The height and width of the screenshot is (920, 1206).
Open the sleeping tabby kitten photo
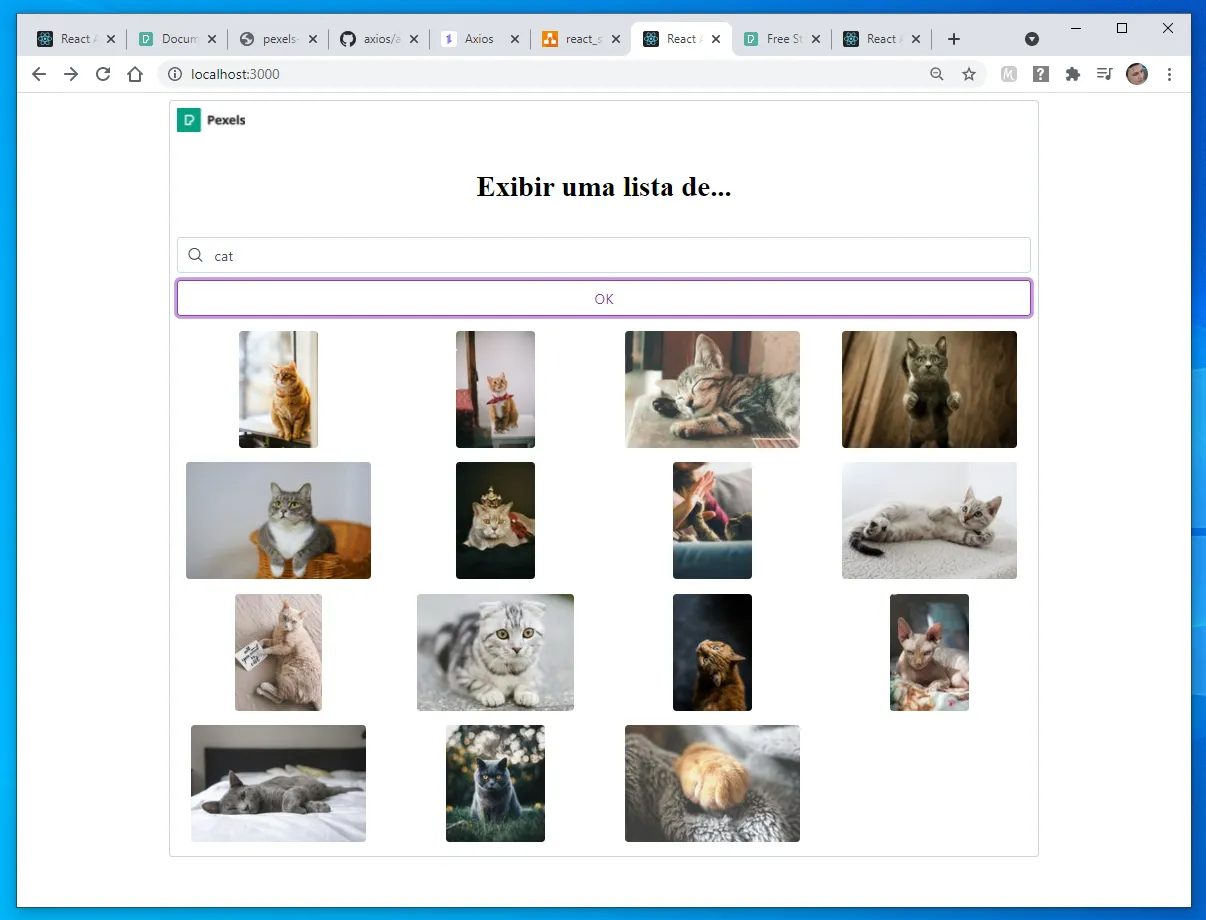[712, 389]
